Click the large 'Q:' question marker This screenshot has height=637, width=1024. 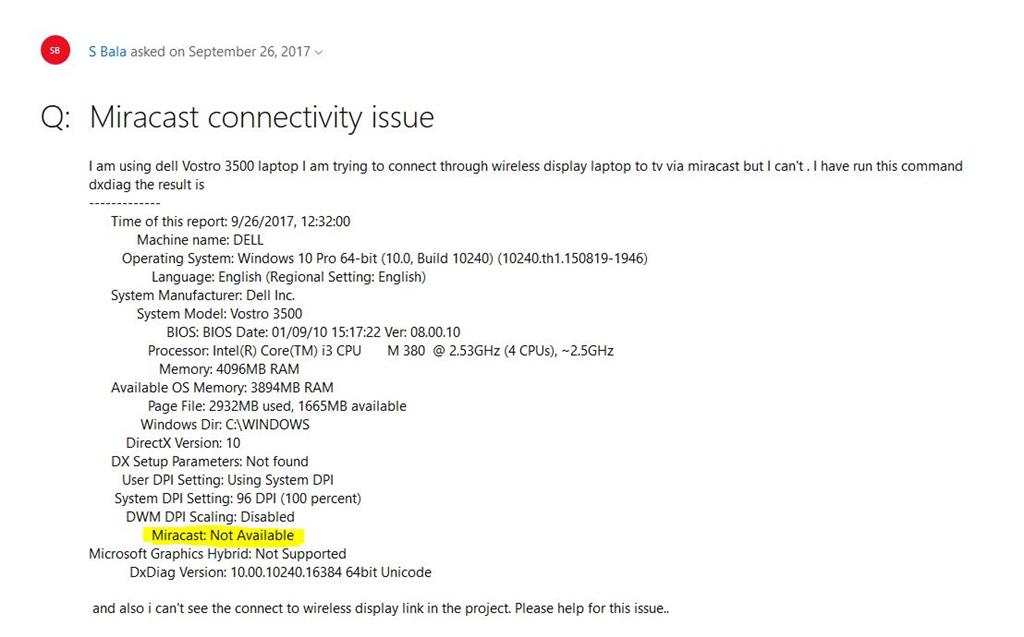click(x=56, y=118)
